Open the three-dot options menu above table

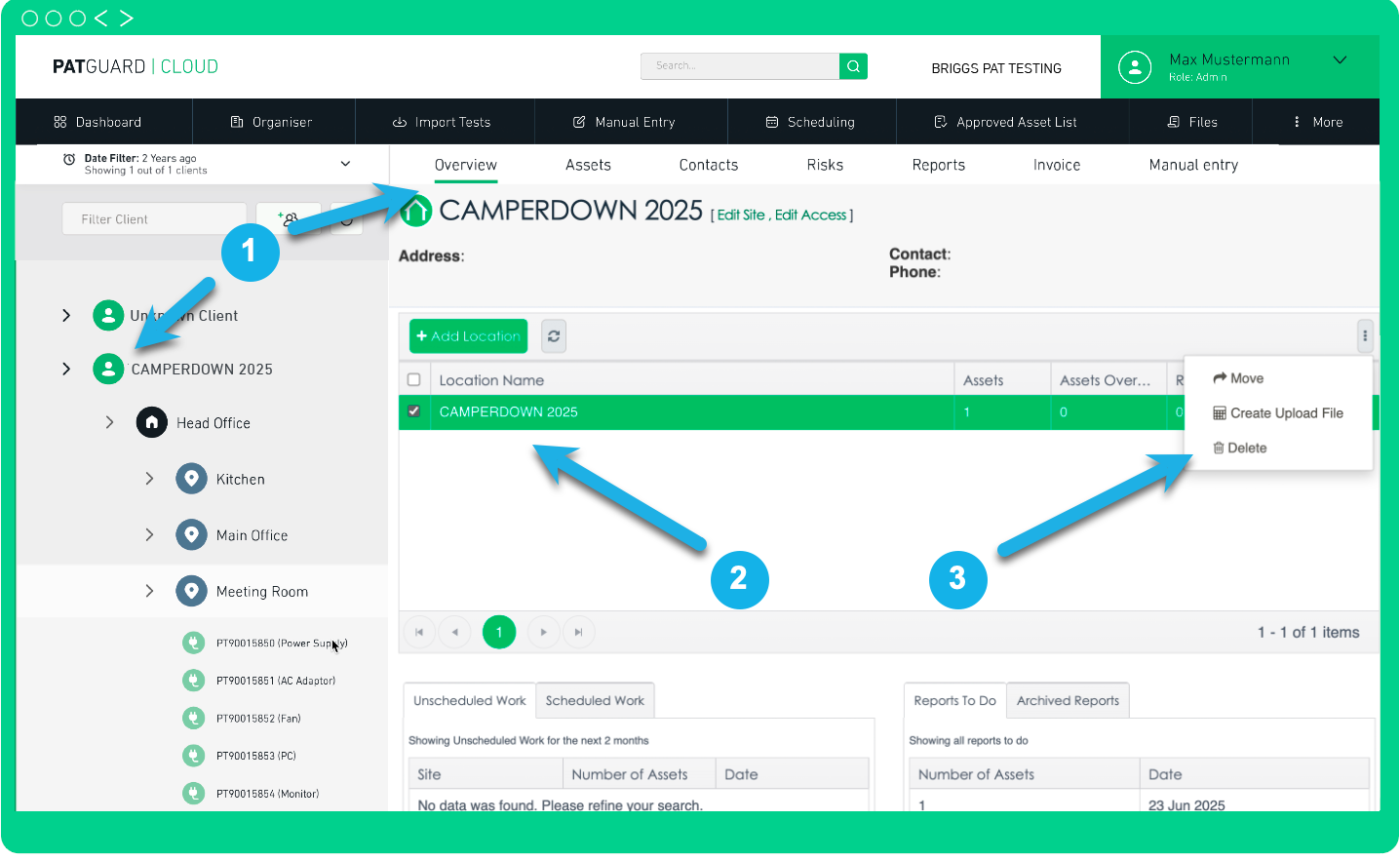1365,335
